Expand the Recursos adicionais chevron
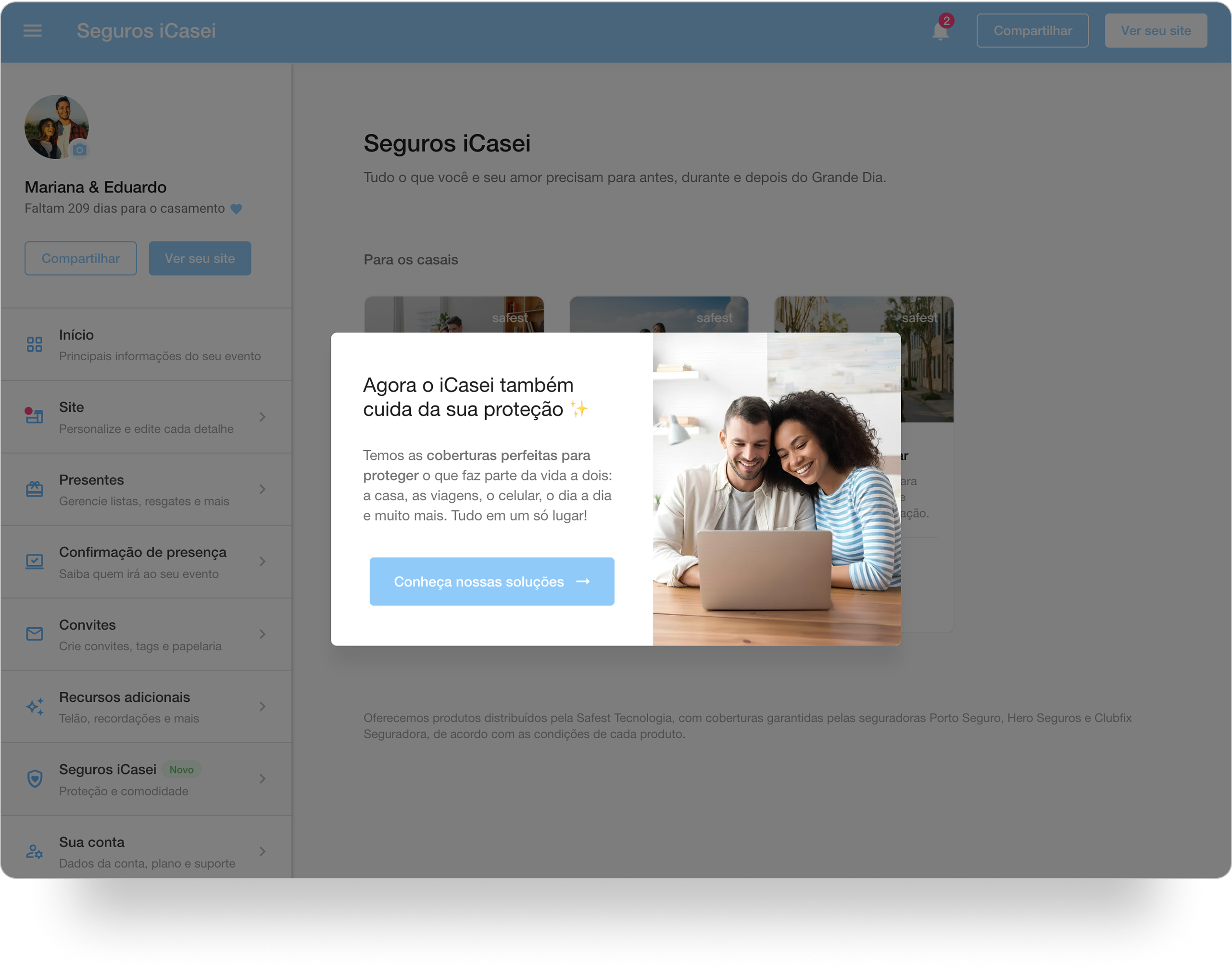 [x=263, y=707]
